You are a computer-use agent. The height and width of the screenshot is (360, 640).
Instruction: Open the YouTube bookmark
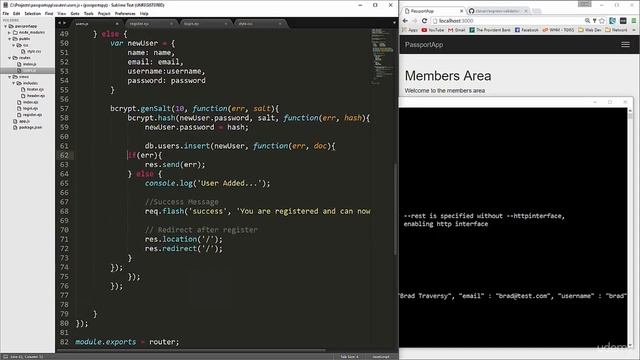coord(433,30)
